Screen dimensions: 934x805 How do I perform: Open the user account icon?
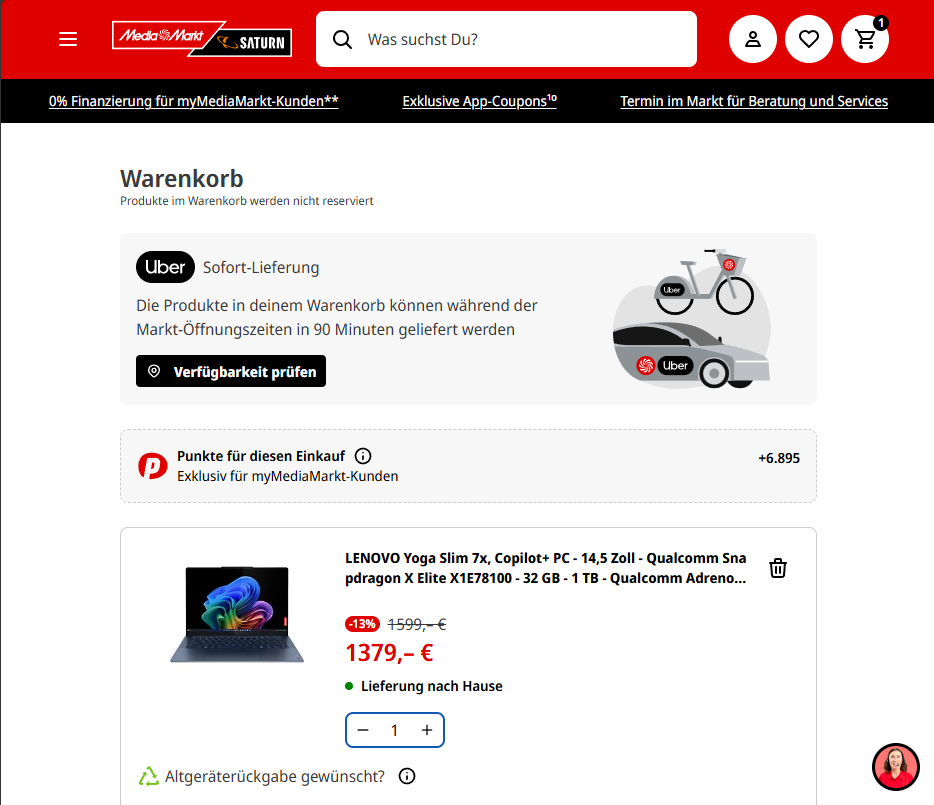tap(753, 39)
